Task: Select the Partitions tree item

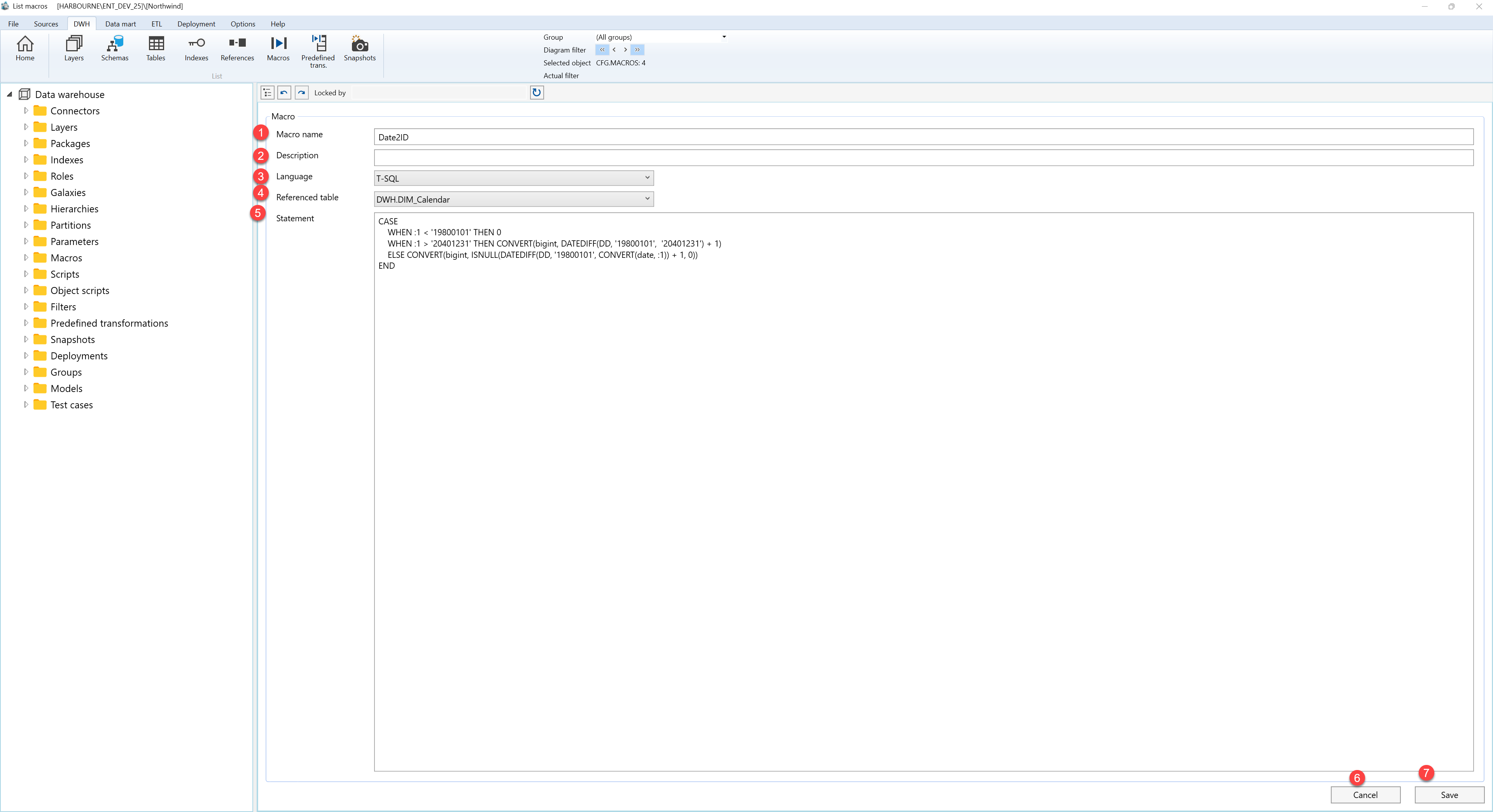Action: coord(71,225)
